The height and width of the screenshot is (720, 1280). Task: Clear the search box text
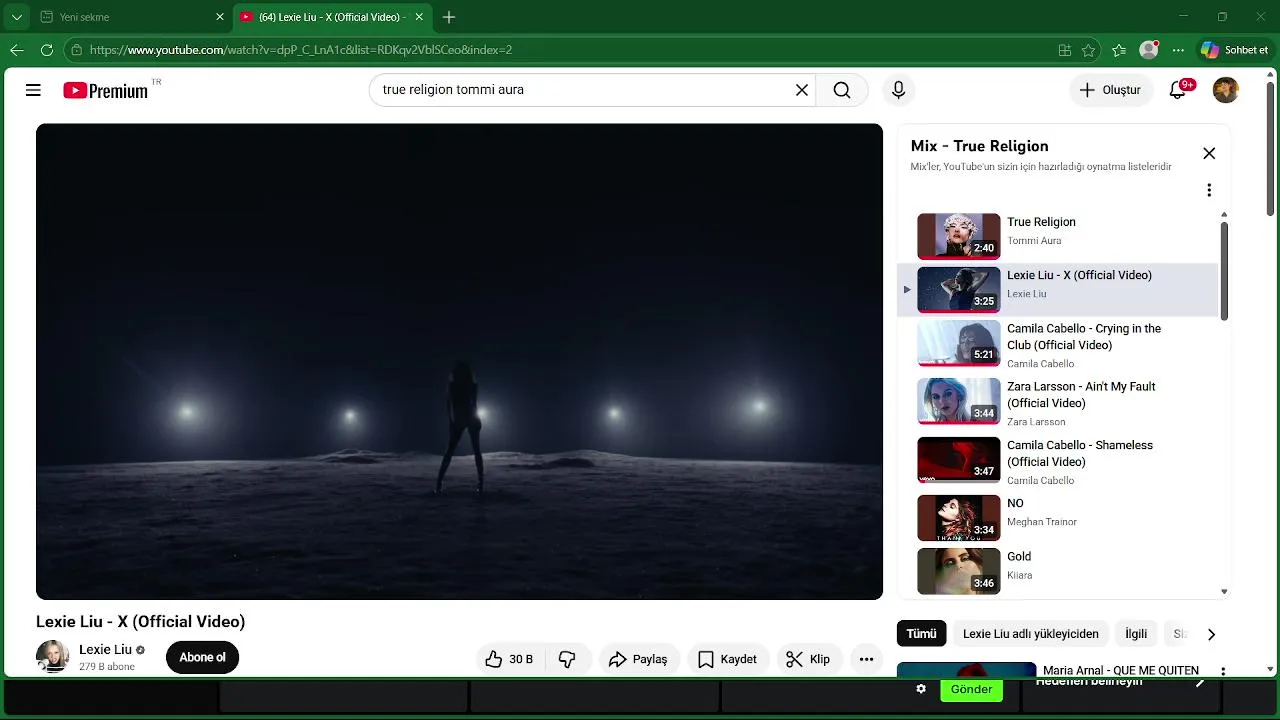point(802,90)
